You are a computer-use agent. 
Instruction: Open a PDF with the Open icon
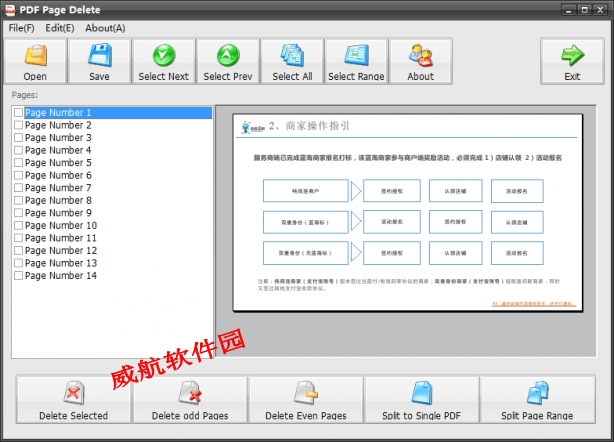35,61
